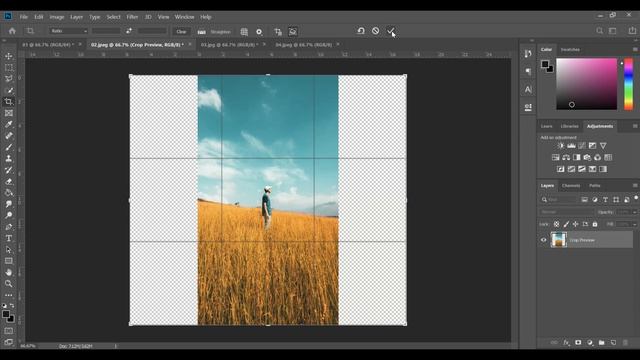Toggle Quick Mask mode

point(9,331)
